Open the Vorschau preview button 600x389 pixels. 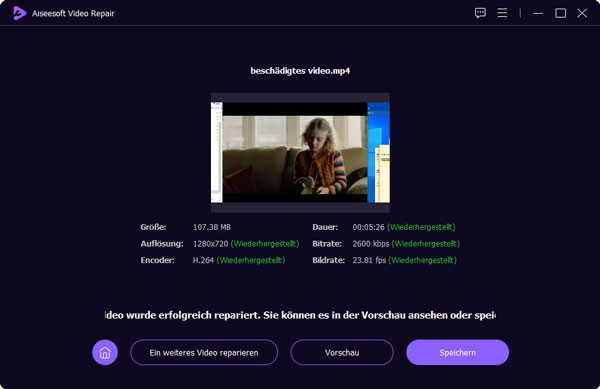tap(342, 352)
